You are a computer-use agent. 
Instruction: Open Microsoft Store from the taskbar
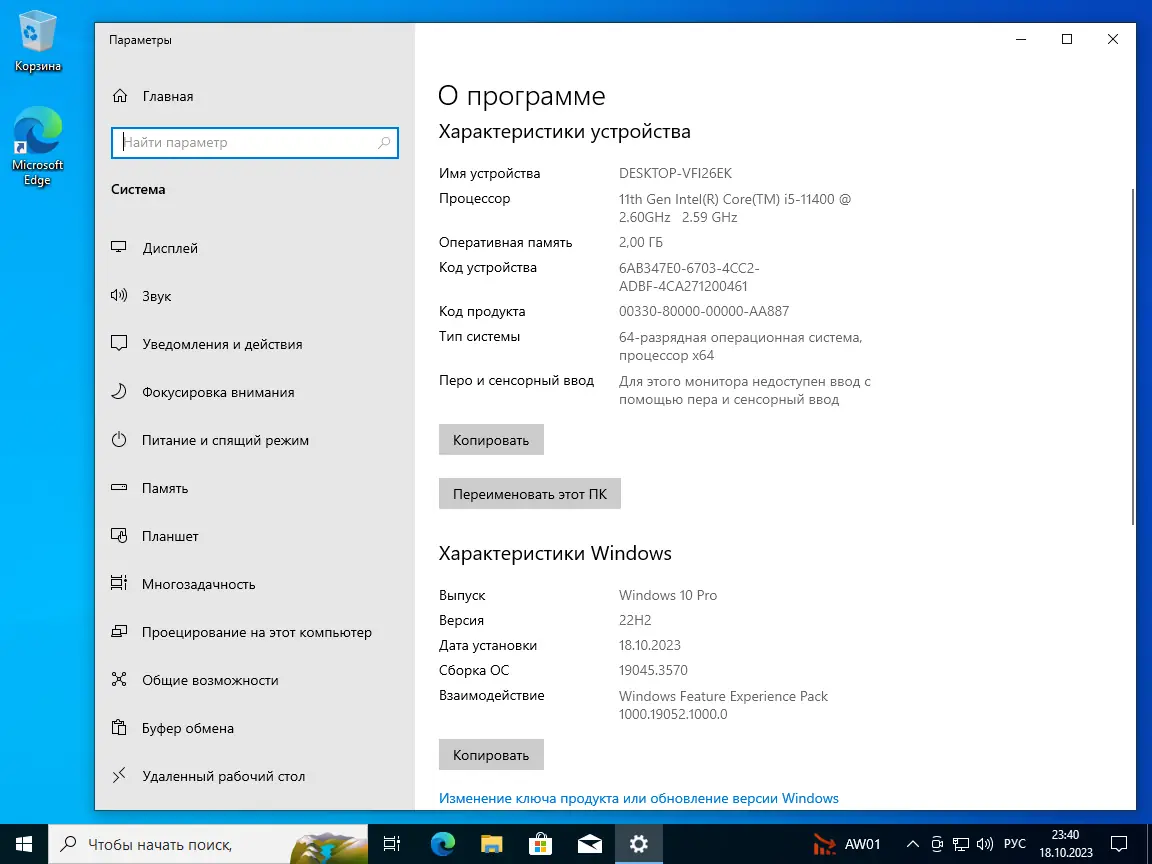(541, 844)
